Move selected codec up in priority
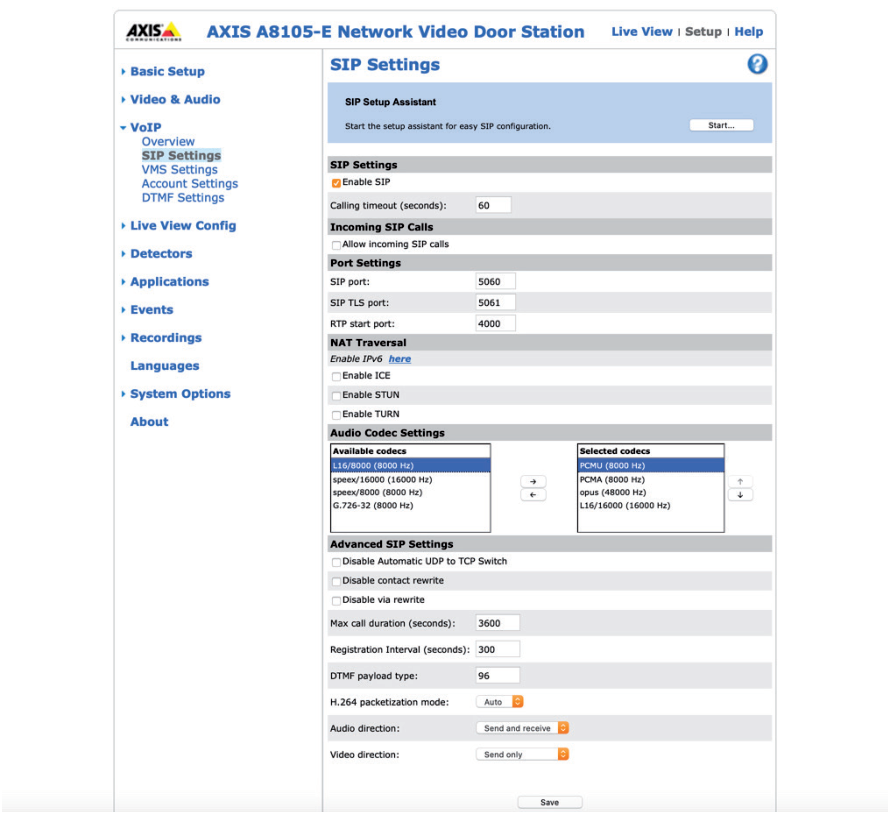The height and width of the screenshot is (815, 890). click(740, 481)
